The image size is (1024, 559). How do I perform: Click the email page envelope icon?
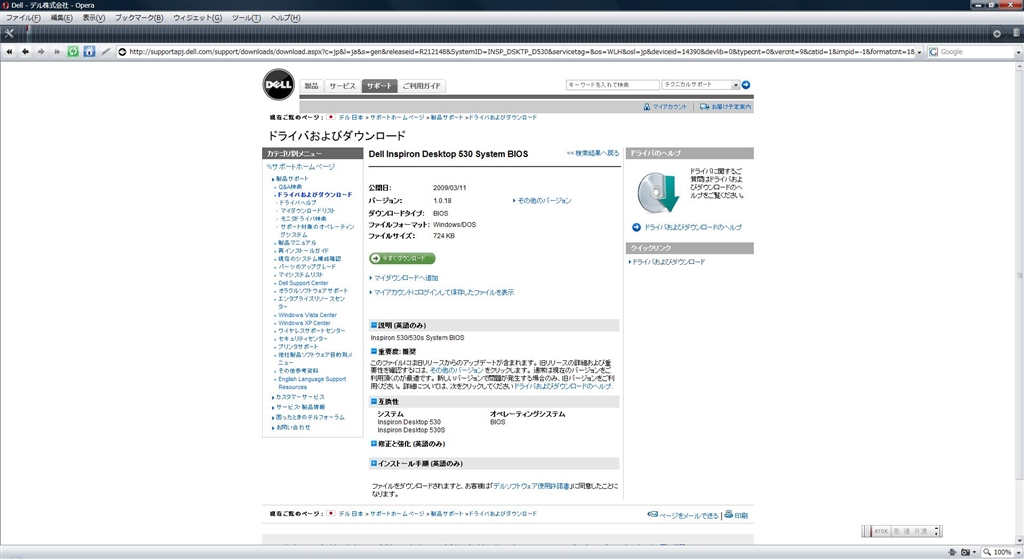(x=652, y=515)
